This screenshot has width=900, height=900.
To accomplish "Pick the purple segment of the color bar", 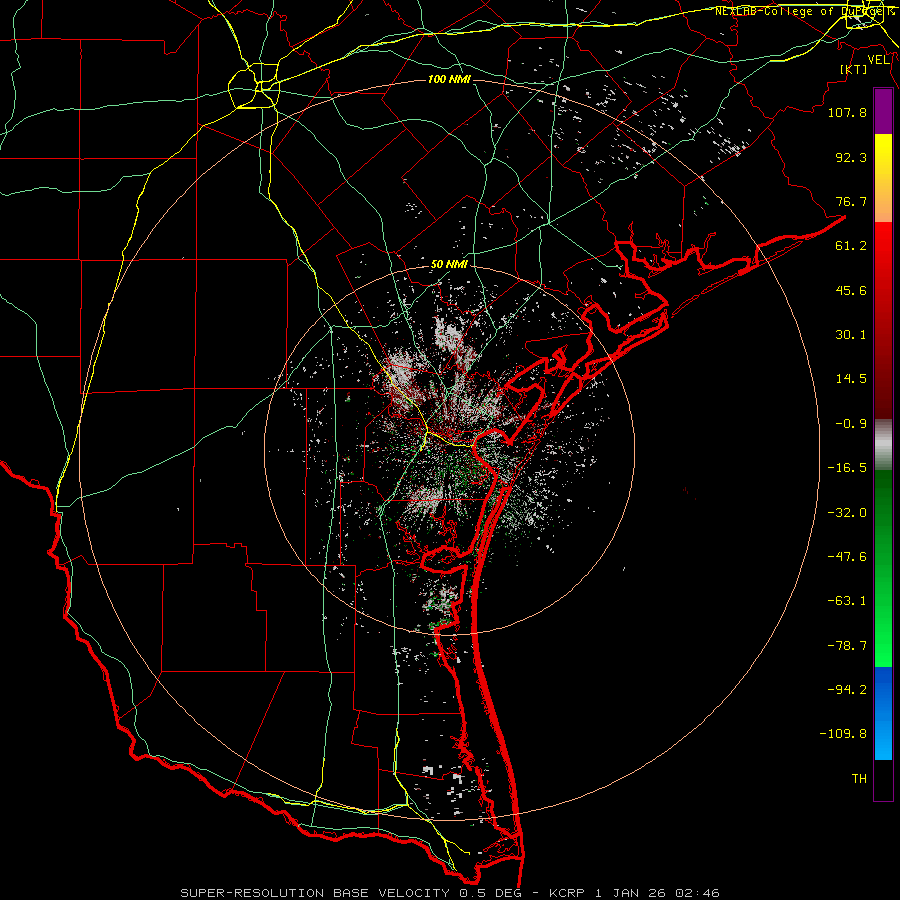I will 883,111.
